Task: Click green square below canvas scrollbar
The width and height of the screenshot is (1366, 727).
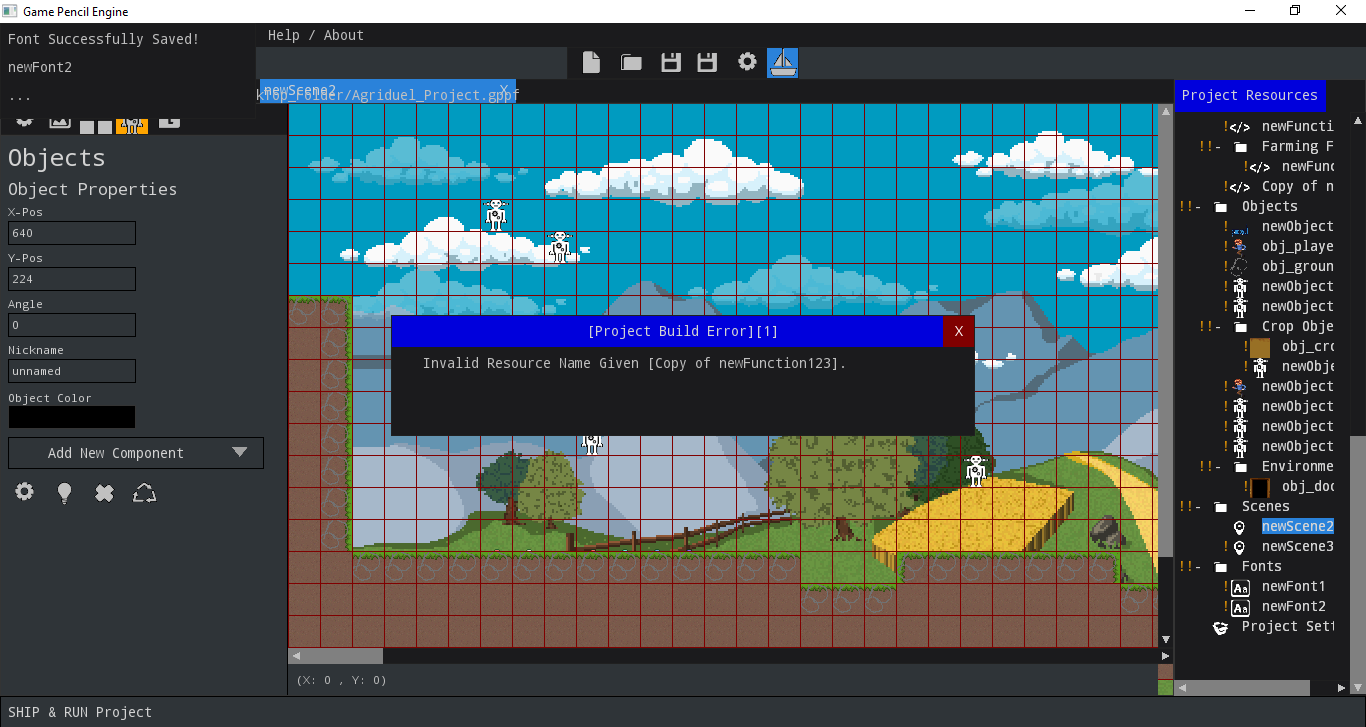Action: coord(1165,688)
